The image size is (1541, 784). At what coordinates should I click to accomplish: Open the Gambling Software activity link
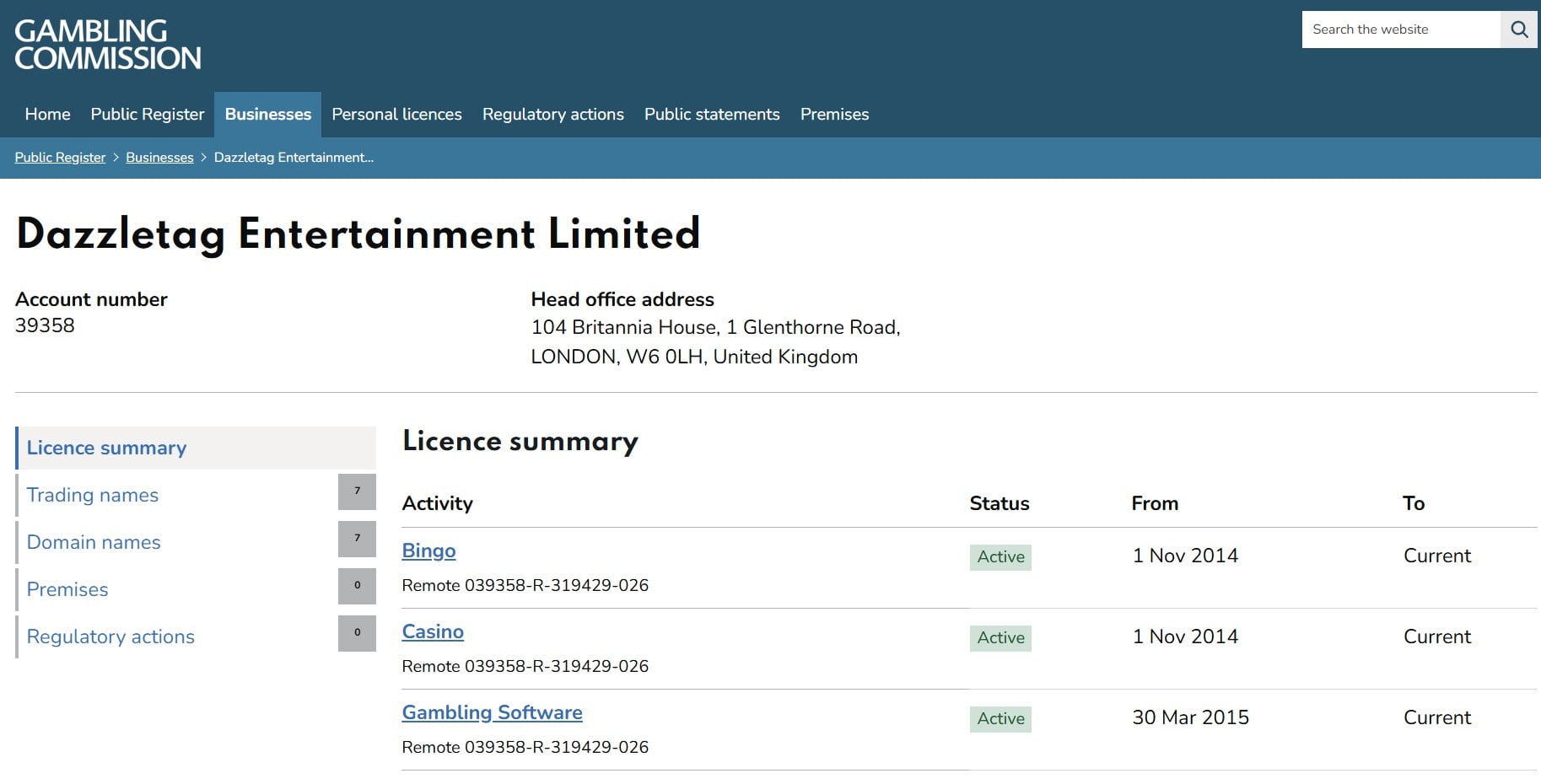point(492,713)
